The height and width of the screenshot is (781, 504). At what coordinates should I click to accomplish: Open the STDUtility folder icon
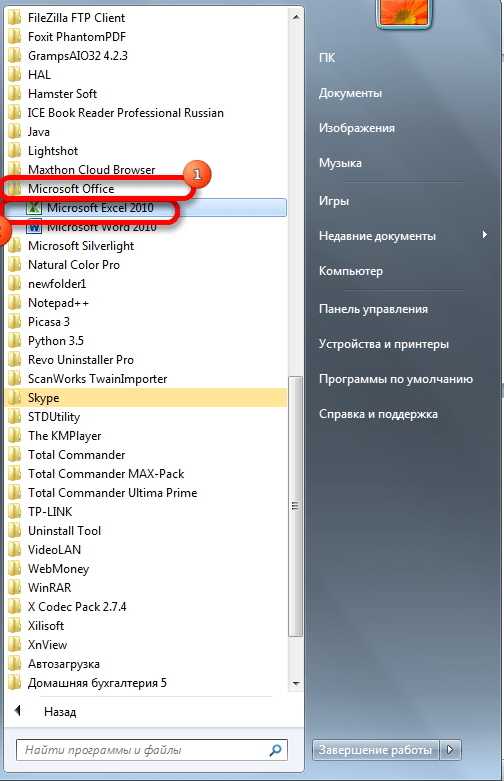point(15,417)
